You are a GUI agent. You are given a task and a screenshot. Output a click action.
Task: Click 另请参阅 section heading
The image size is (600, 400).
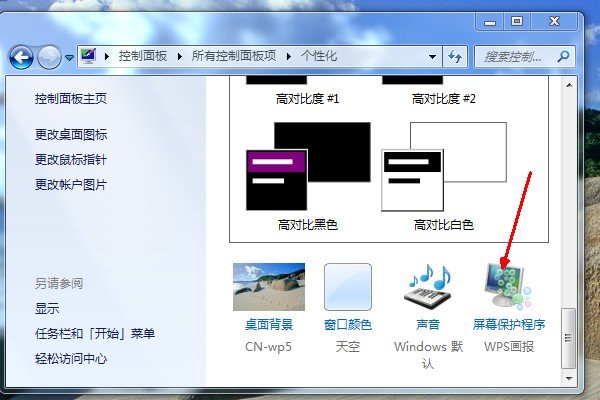coord(59,284)
